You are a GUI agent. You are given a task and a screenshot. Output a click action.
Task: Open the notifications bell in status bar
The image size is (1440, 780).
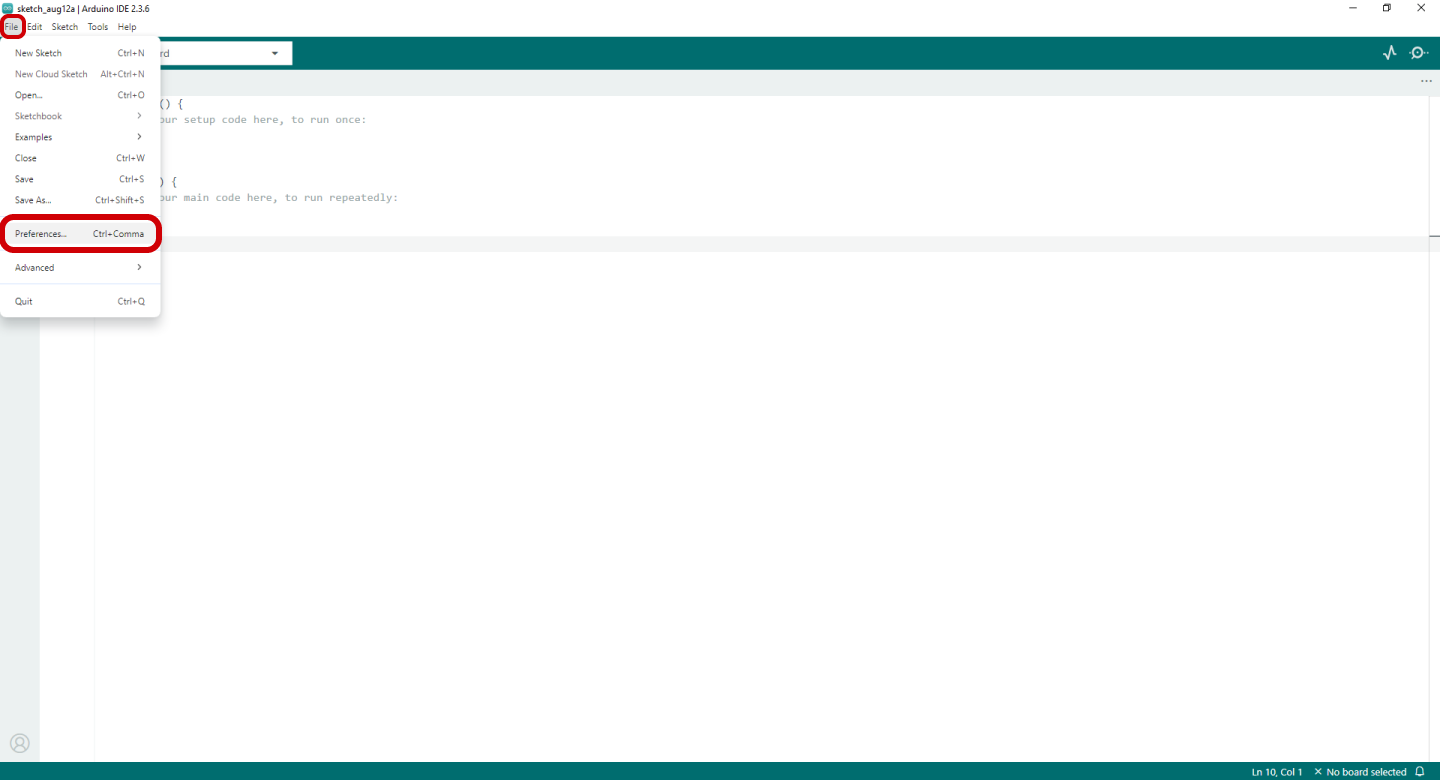click(1420, 772)
